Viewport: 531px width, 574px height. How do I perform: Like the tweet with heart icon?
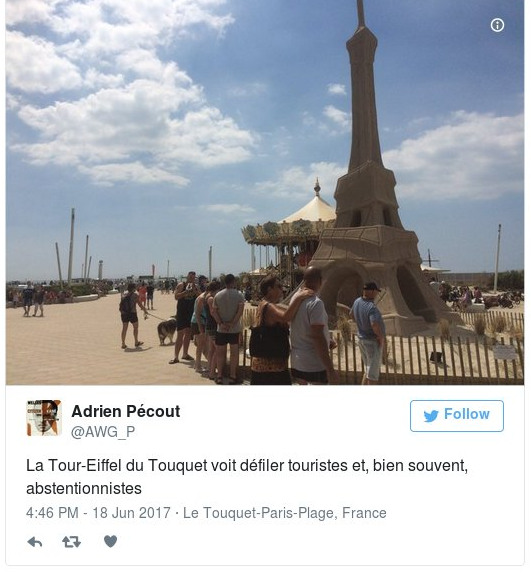click(x=111, y=541)
